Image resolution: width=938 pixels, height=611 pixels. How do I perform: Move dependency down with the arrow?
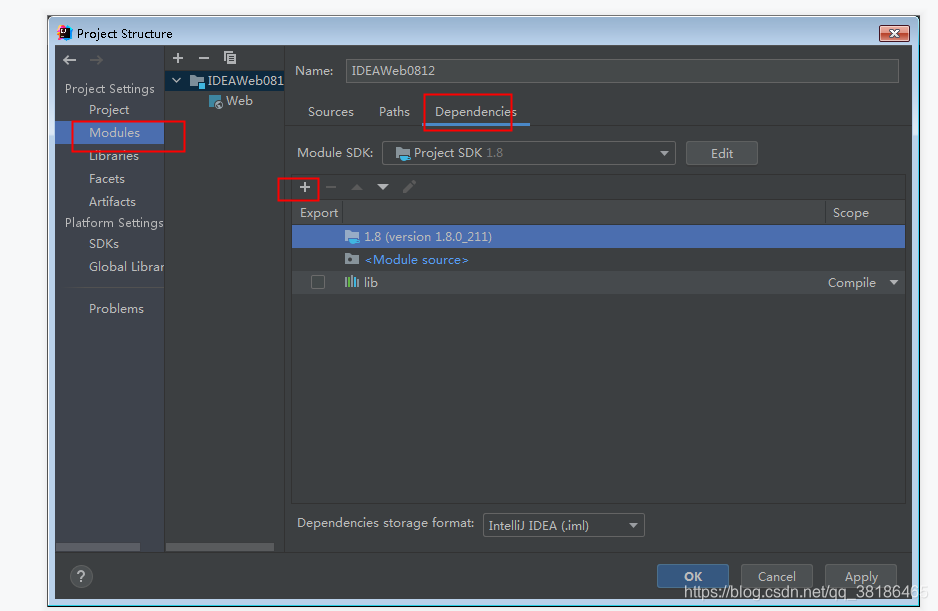383,187
